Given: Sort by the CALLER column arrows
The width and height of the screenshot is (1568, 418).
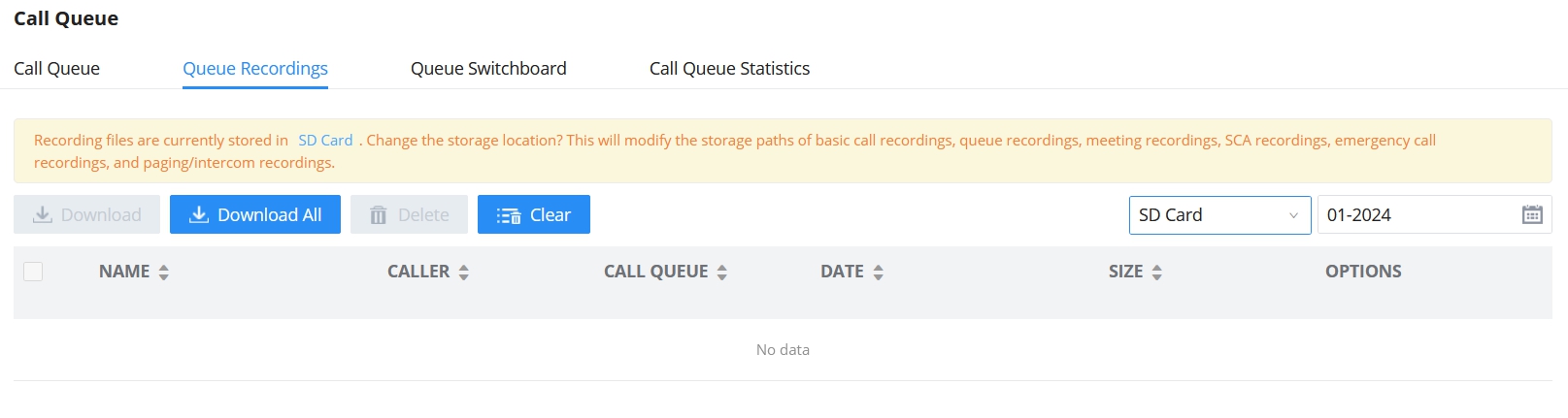Looking at the screenshot, I should (x=464, y=273).
